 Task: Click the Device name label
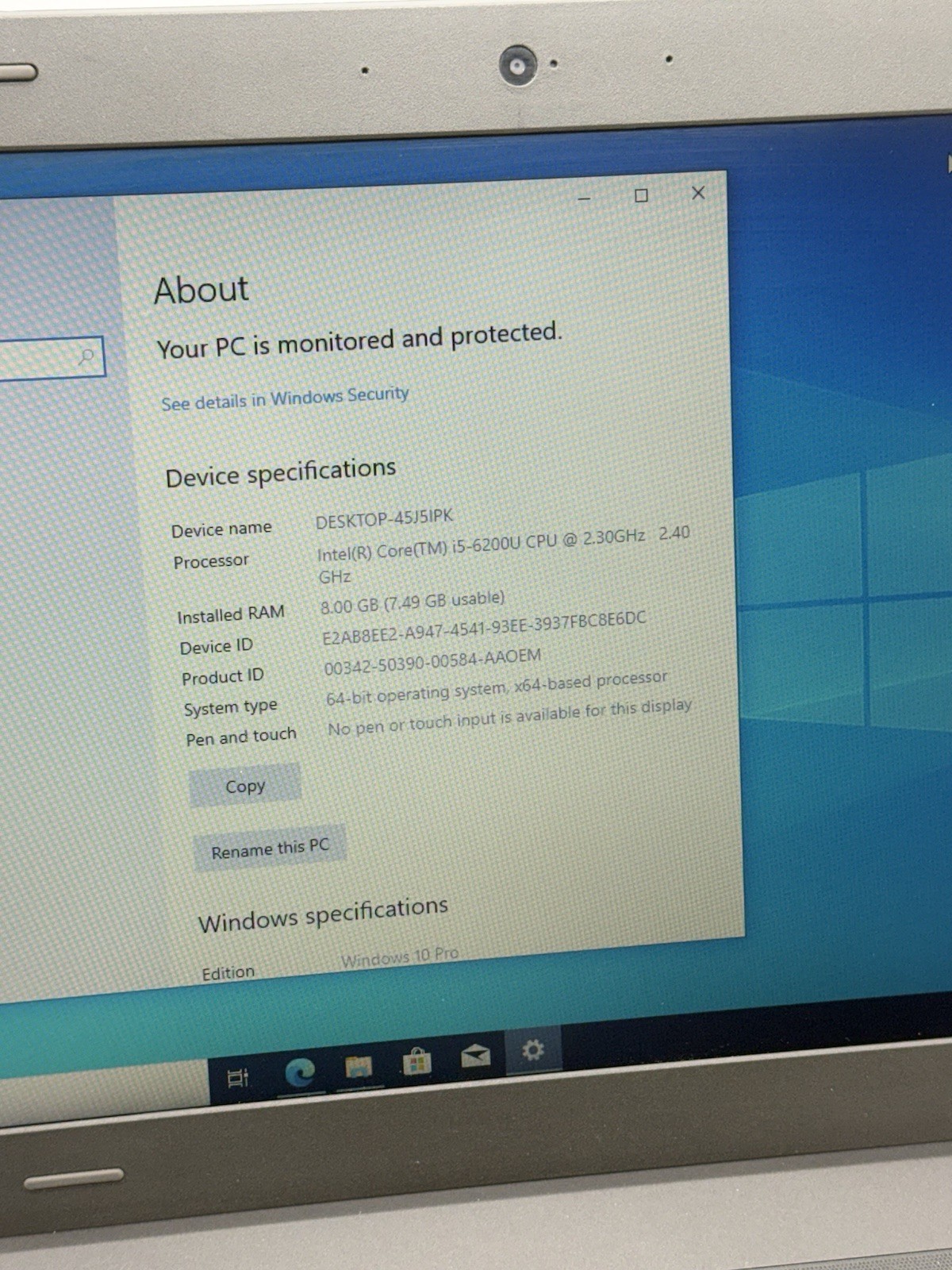[x=221, y=529]
